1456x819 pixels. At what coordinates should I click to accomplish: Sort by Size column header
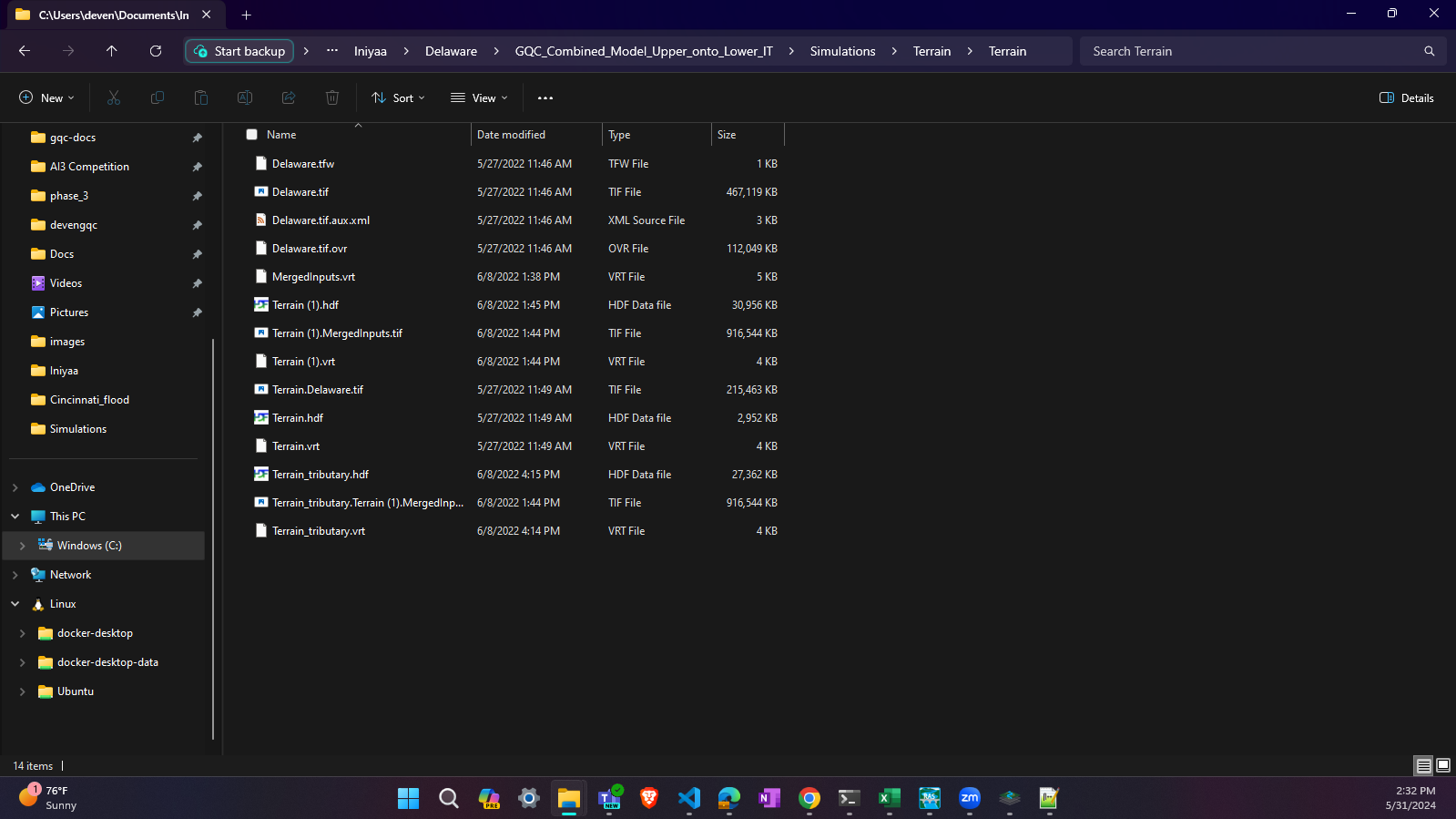click(727, 134)
